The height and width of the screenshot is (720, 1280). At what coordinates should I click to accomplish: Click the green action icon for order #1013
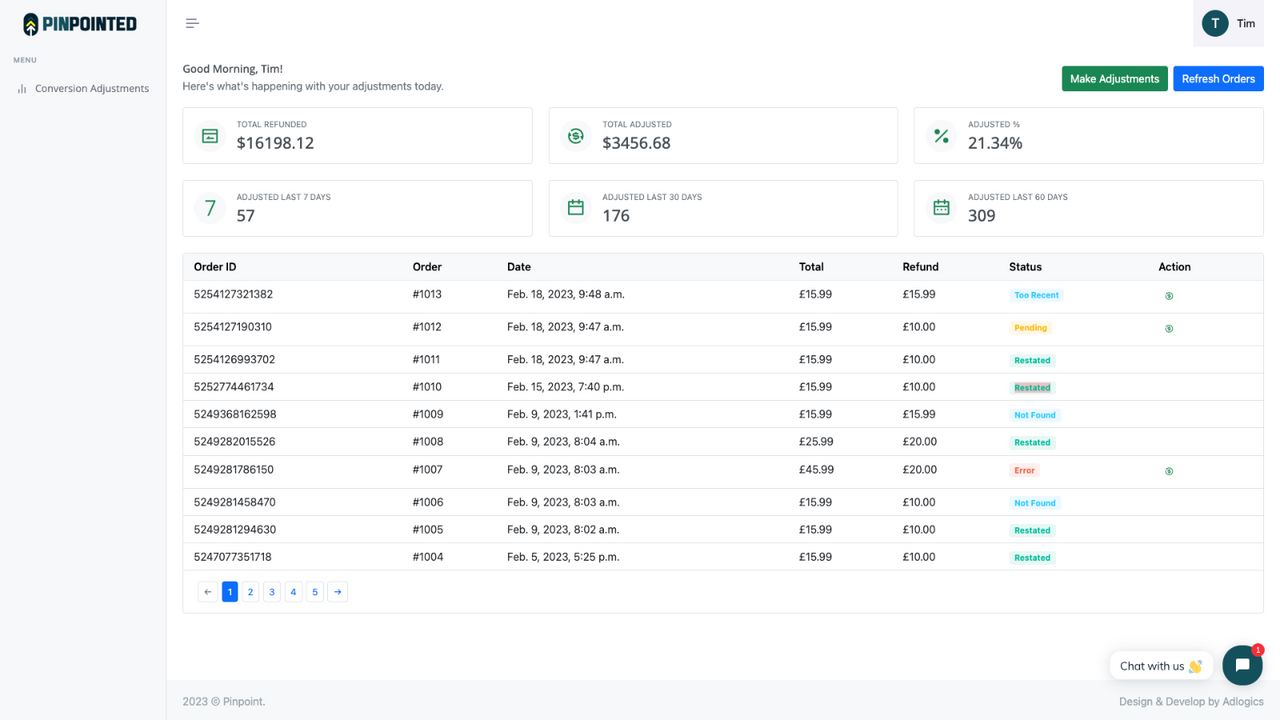(1168, 296)
